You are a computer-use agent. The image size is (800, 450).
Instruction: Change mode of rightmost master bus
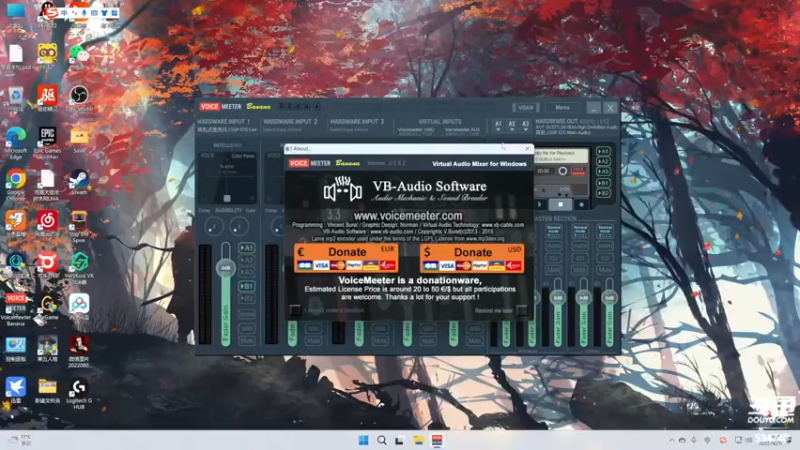(605, 231)
